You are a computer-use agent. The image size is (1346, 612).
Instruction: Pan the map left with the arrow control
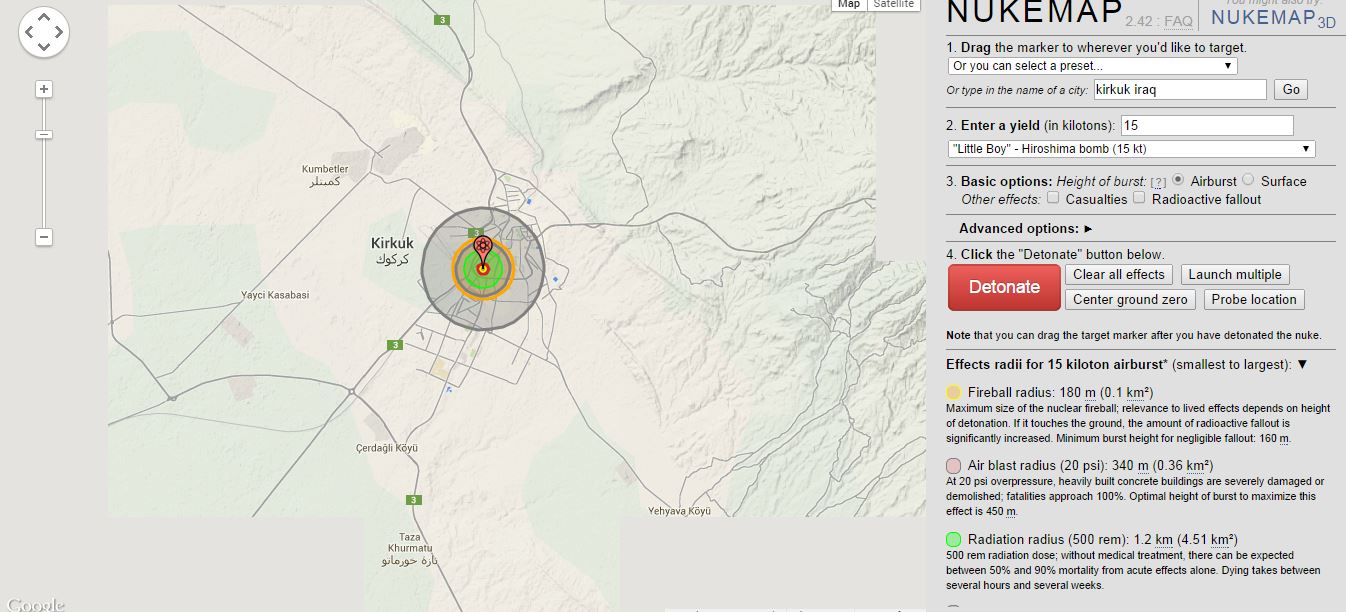[x=28, y=32]
